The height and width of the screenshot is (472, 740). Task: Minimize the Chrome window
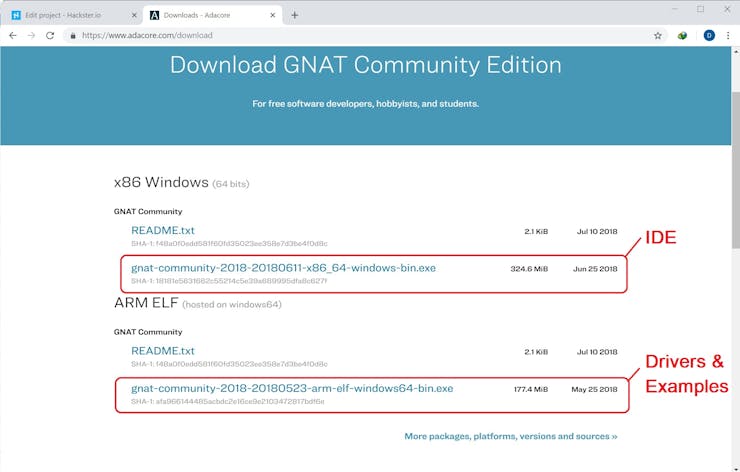point(675,9)
